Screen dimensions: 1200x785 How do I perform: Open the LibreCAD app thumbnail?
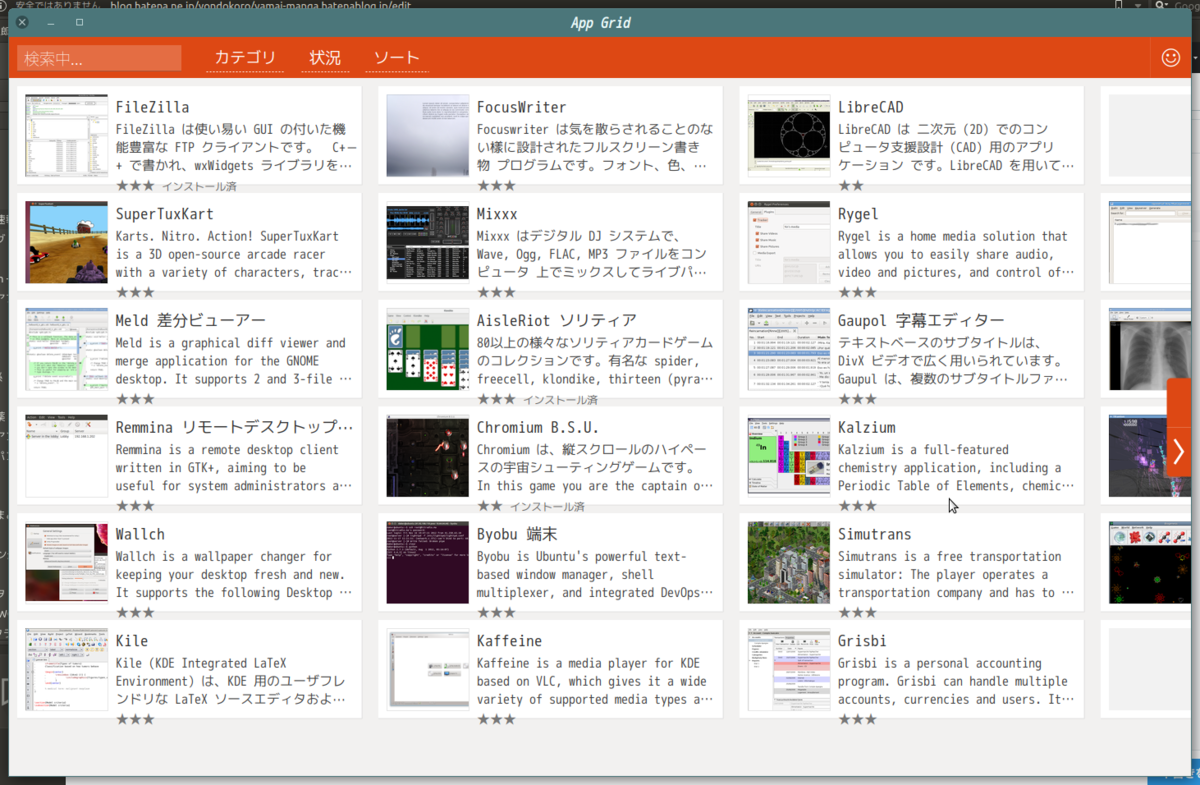coord(789,136)
